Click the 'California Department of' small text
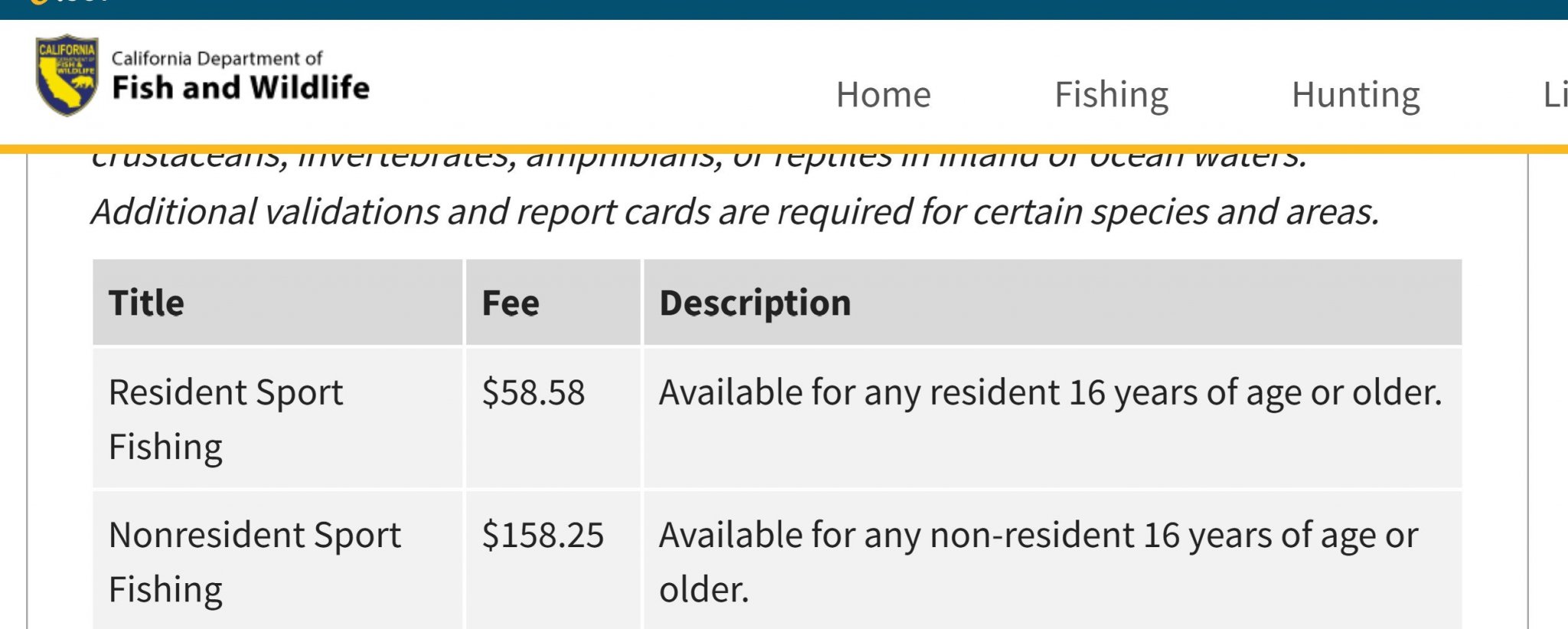Screen dimensions: 1568x629 217,58
